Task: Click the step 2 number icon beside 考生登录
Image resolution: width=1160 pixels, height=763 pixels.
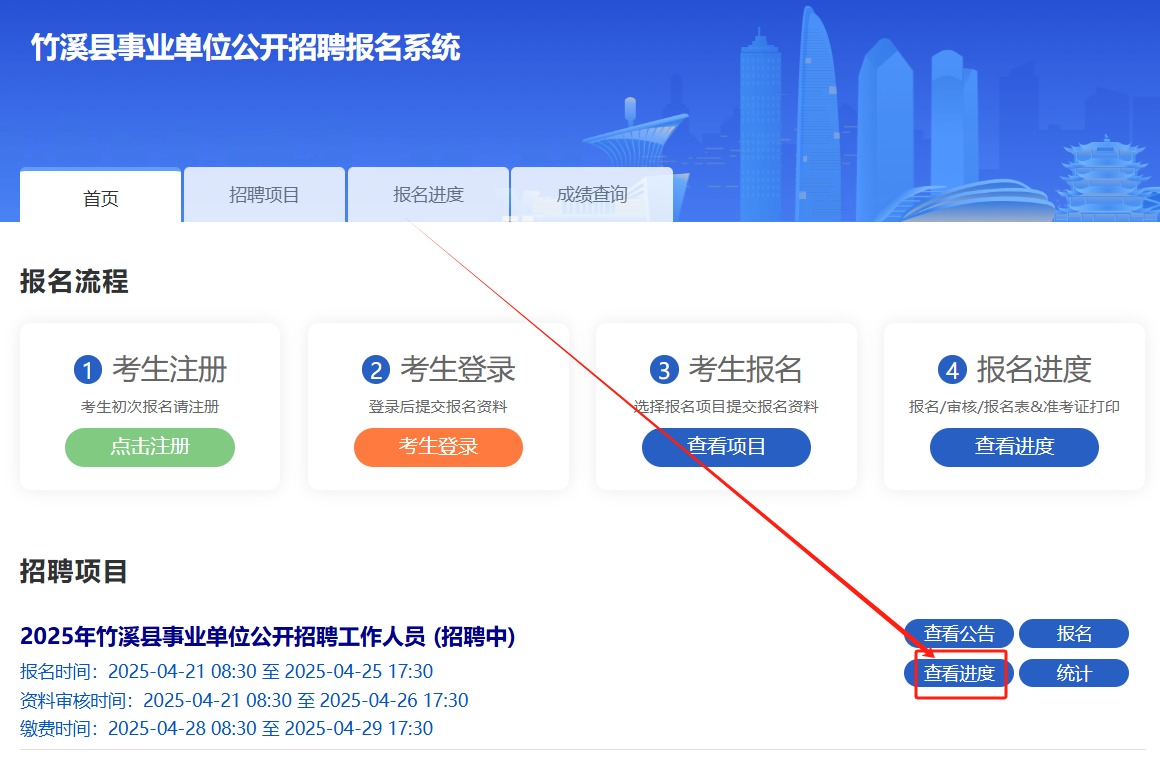Action: (376, 369)
